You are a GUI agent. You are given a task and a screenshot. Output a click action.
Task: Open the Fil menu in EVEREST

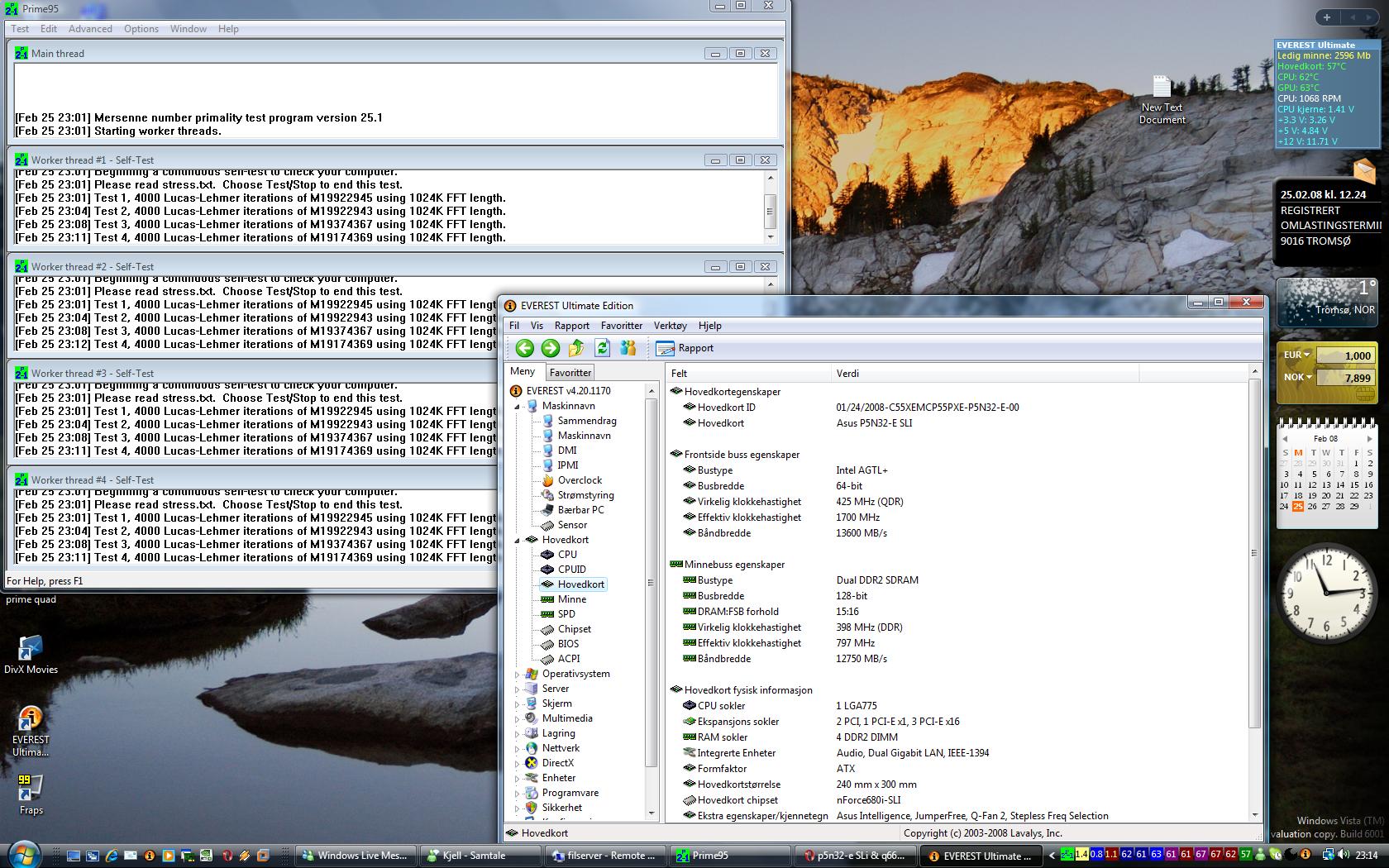point(514,326)
